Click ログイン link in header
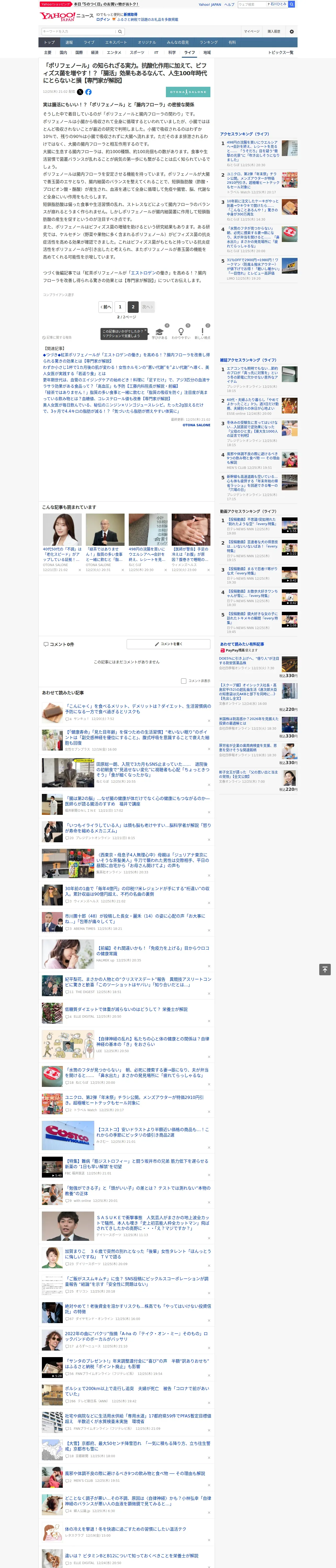The width and height of the screenshot is (336, 1568). click(103, 20)
